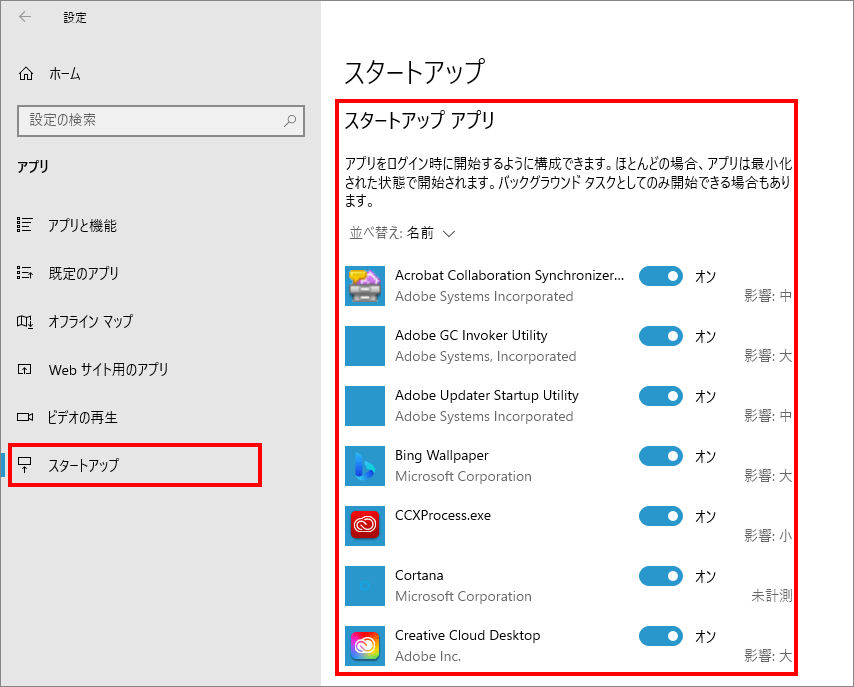Click the search magnifier icon
The width and height of the screenshot is (854, 687).
[290, 120]
